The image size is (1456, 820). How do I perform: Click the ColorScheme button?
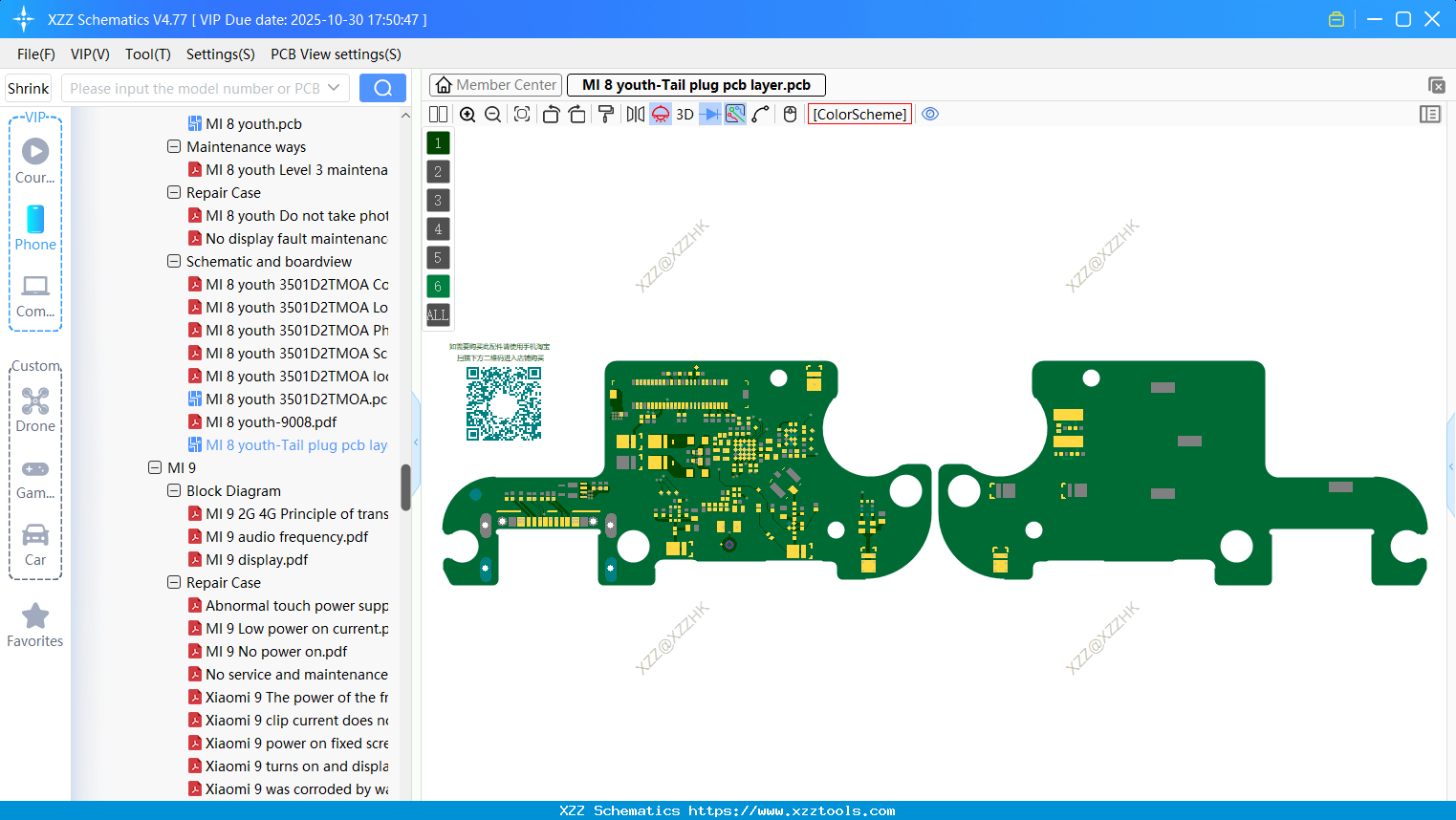click(x=858, y=114)
